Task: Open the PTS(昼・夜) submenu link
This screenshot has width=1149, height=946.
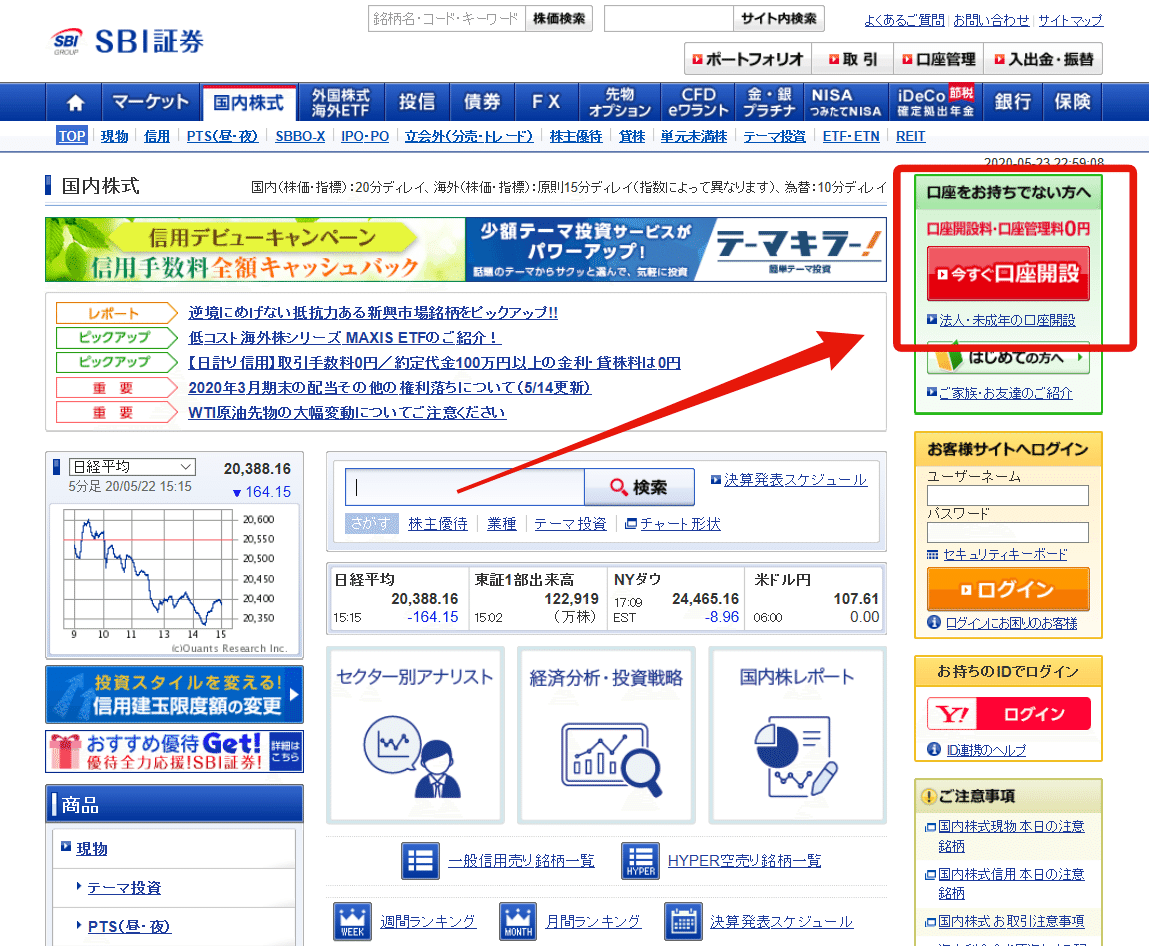Action: [x=222, y=136]
